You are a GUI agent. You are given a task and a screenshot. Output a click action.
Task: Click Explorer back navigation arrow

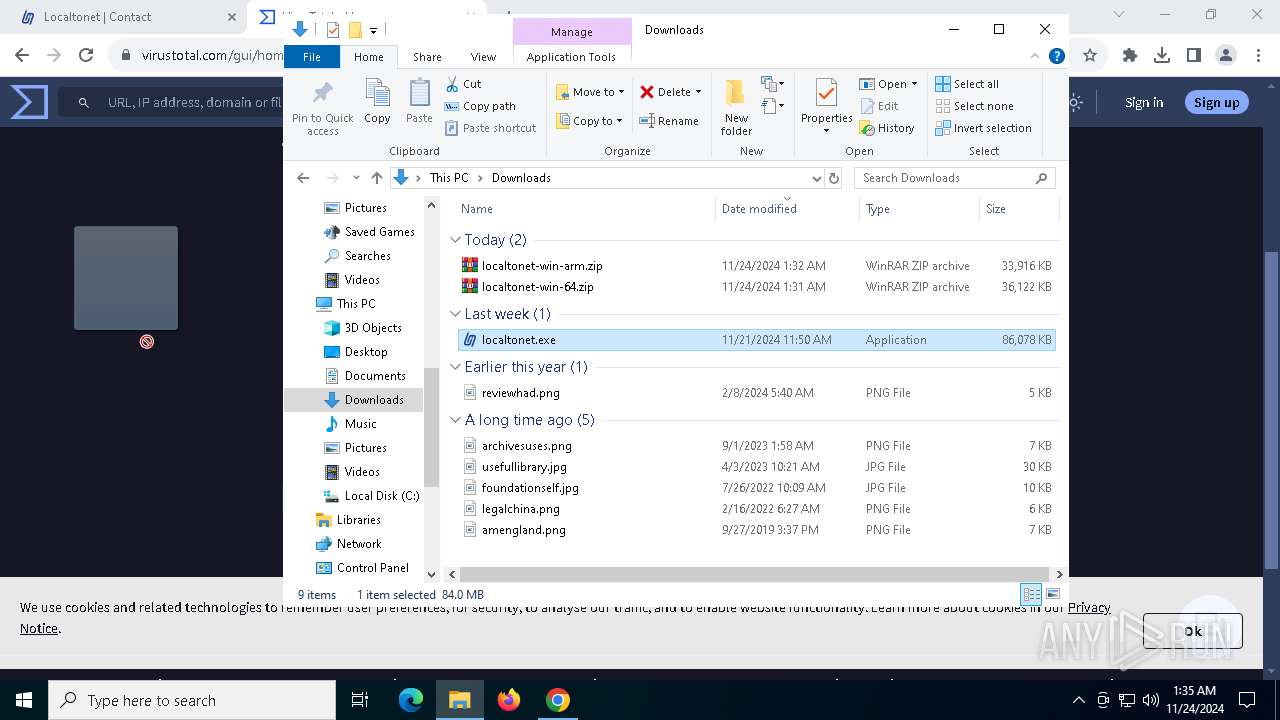click(x=303, y=178)
